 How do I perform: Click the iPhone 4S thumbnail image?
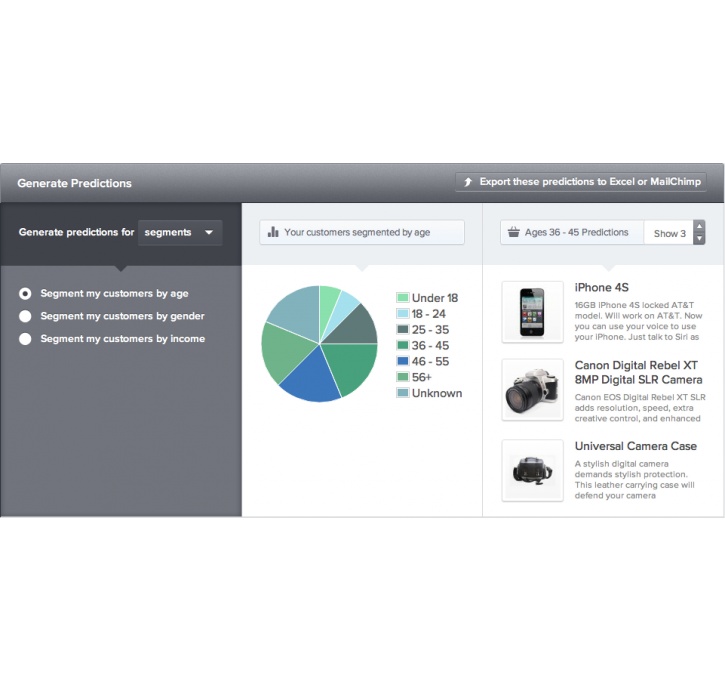[x=533, y=312]
